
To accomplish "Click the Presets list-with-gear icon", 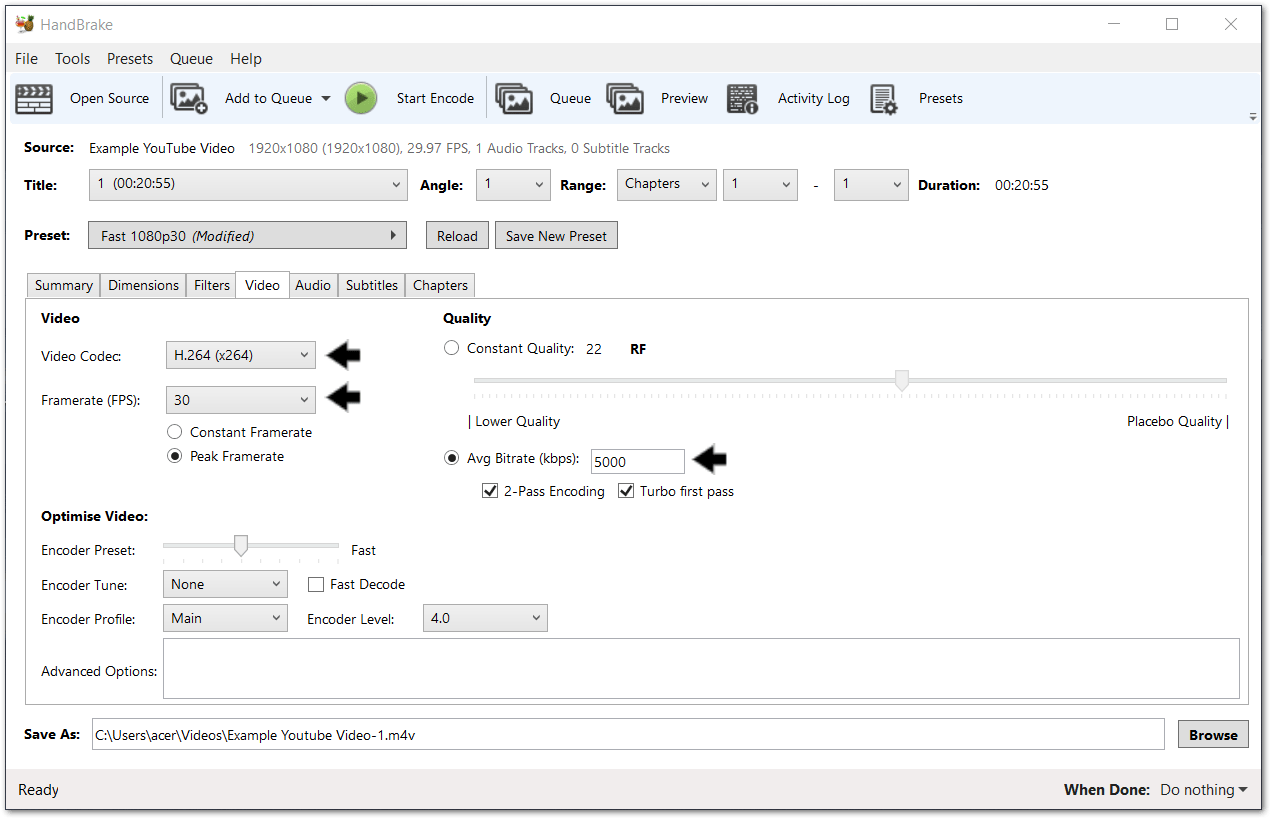I will click(x=884, y=98).
